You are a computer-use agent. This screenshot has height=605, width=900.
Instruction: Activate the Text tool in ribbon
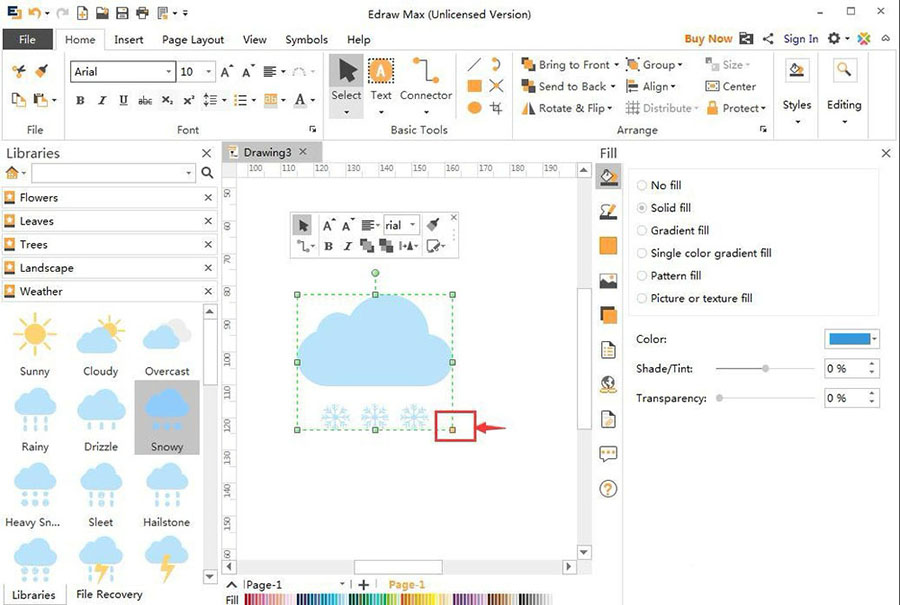click(x=381, y=80)
